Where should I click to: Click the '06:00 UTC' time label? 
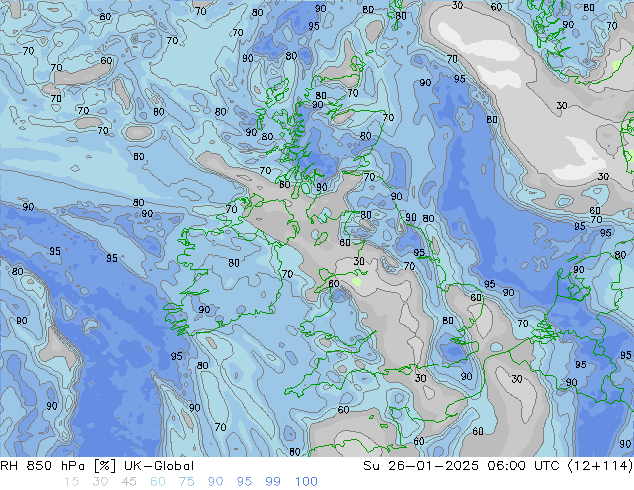point(523,466)
